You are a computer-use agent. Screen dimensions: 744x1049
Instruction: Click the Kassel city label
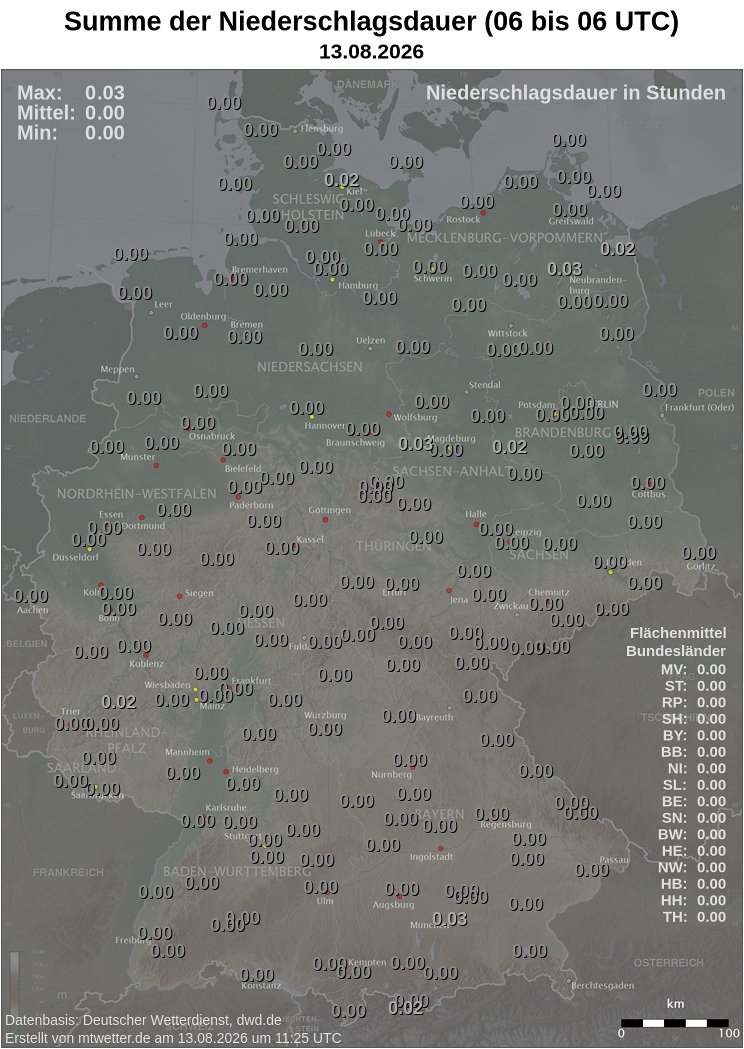click(x=310, y=539)
